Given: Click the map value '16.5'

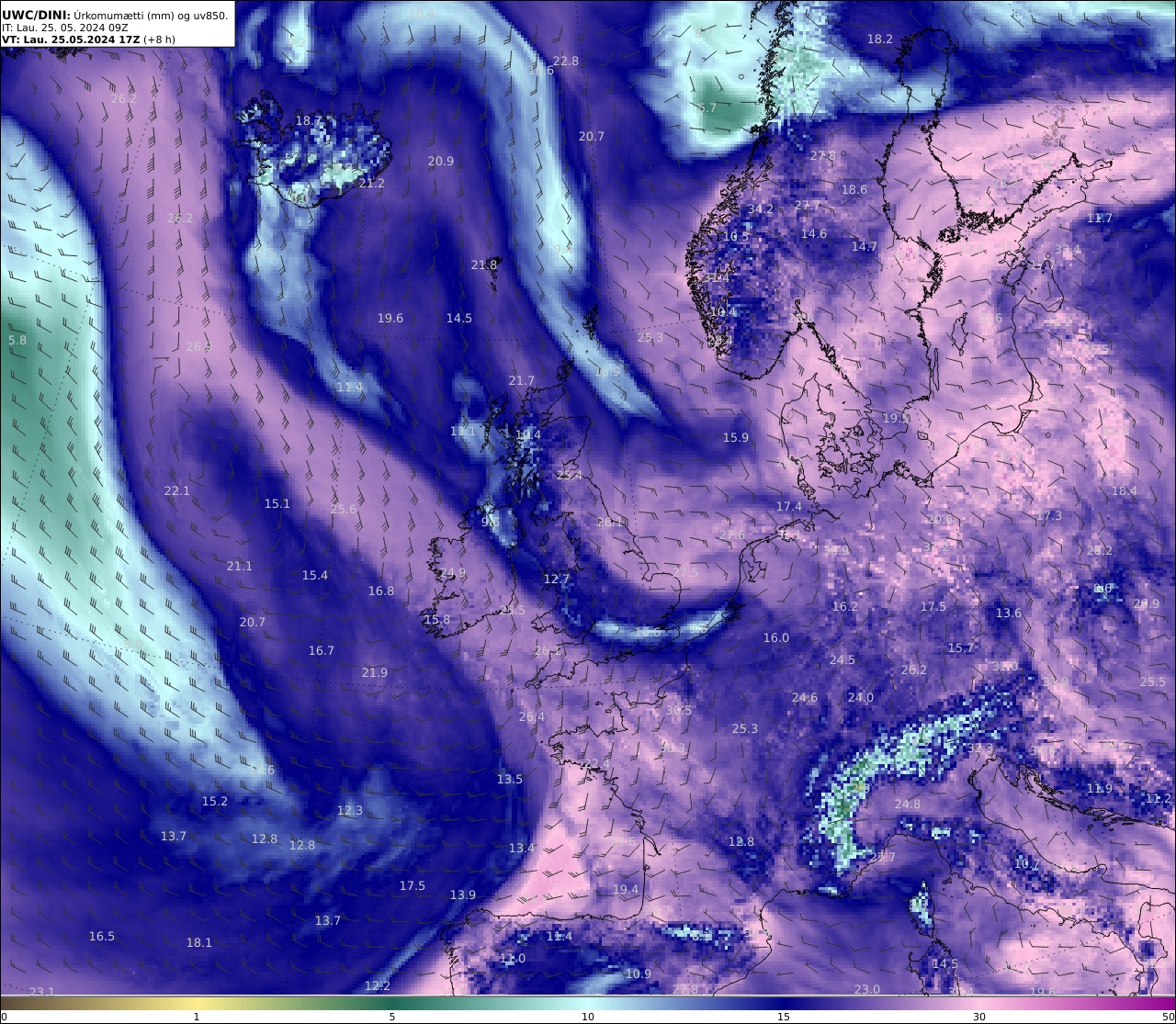Looking at the screenshot, I should pos(102,936).
